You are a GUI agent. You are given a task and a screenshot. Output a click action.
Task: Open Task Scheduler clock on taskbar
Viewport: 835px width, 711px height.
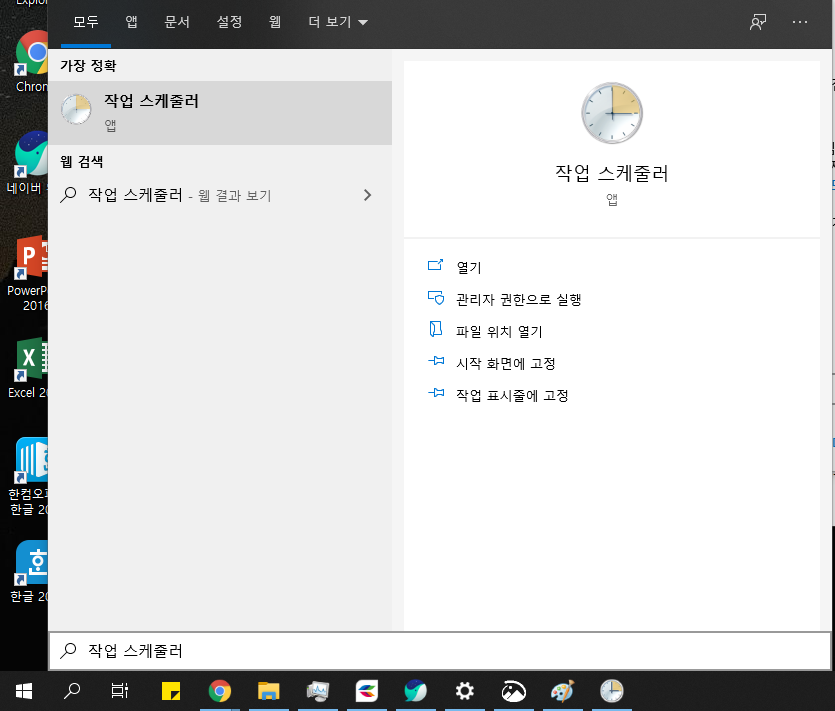pos(611,691)
